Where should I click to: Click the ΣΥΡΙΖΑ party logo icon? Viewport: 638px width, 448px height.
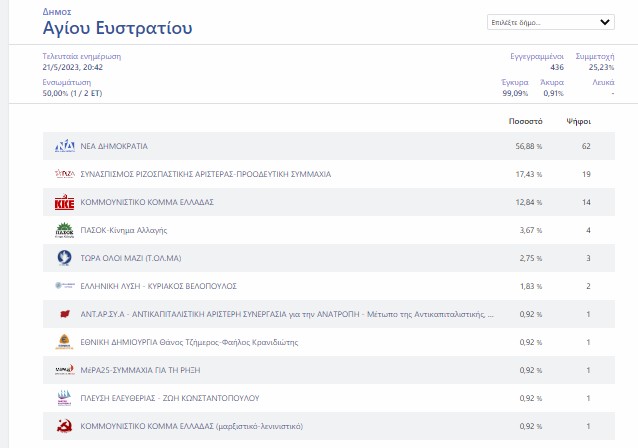(x=64, y=174)
